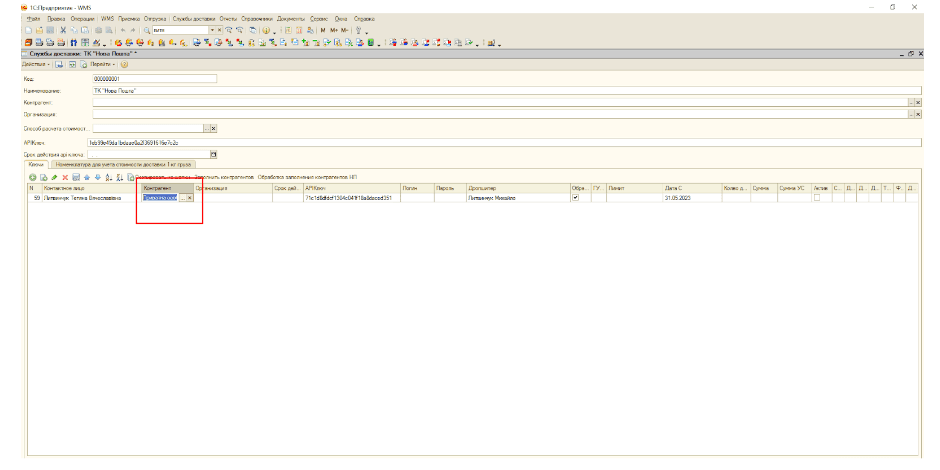Click the sort ascending icon in table toolbar
Image resolution: width=940 pixels, height=470 pixels.
(108, 177)
